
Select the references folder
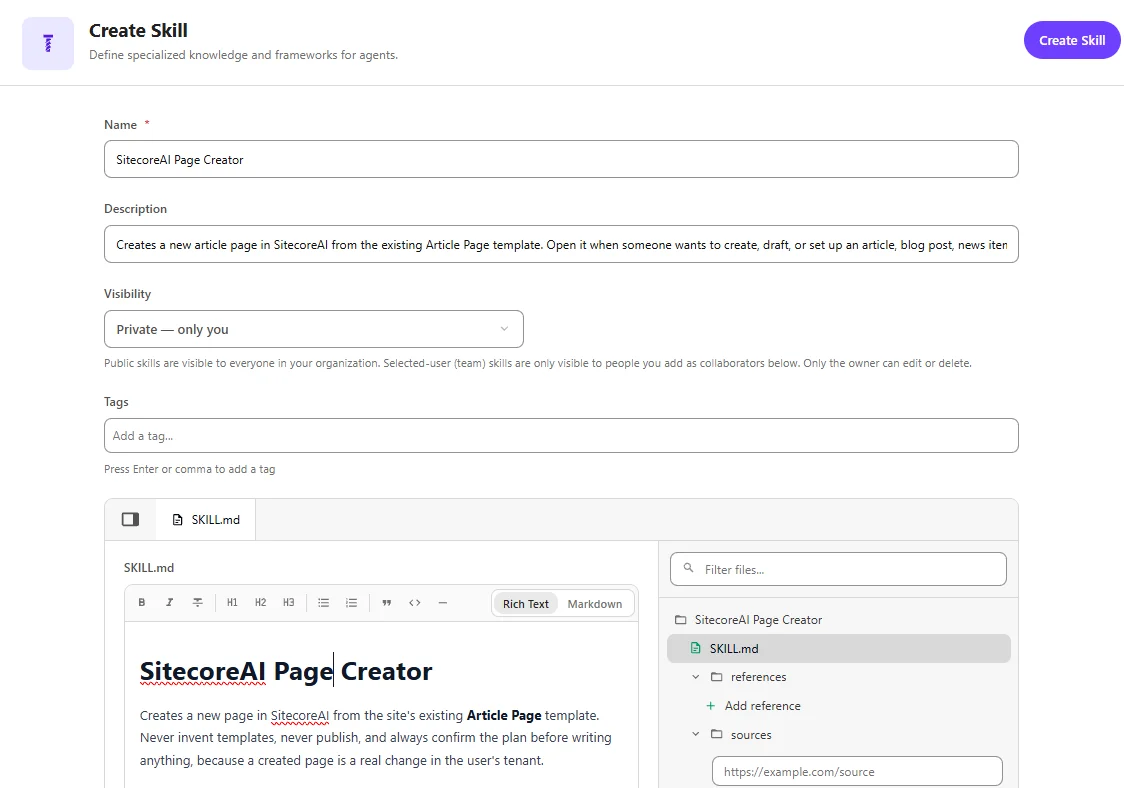click(x=758, y=677)
